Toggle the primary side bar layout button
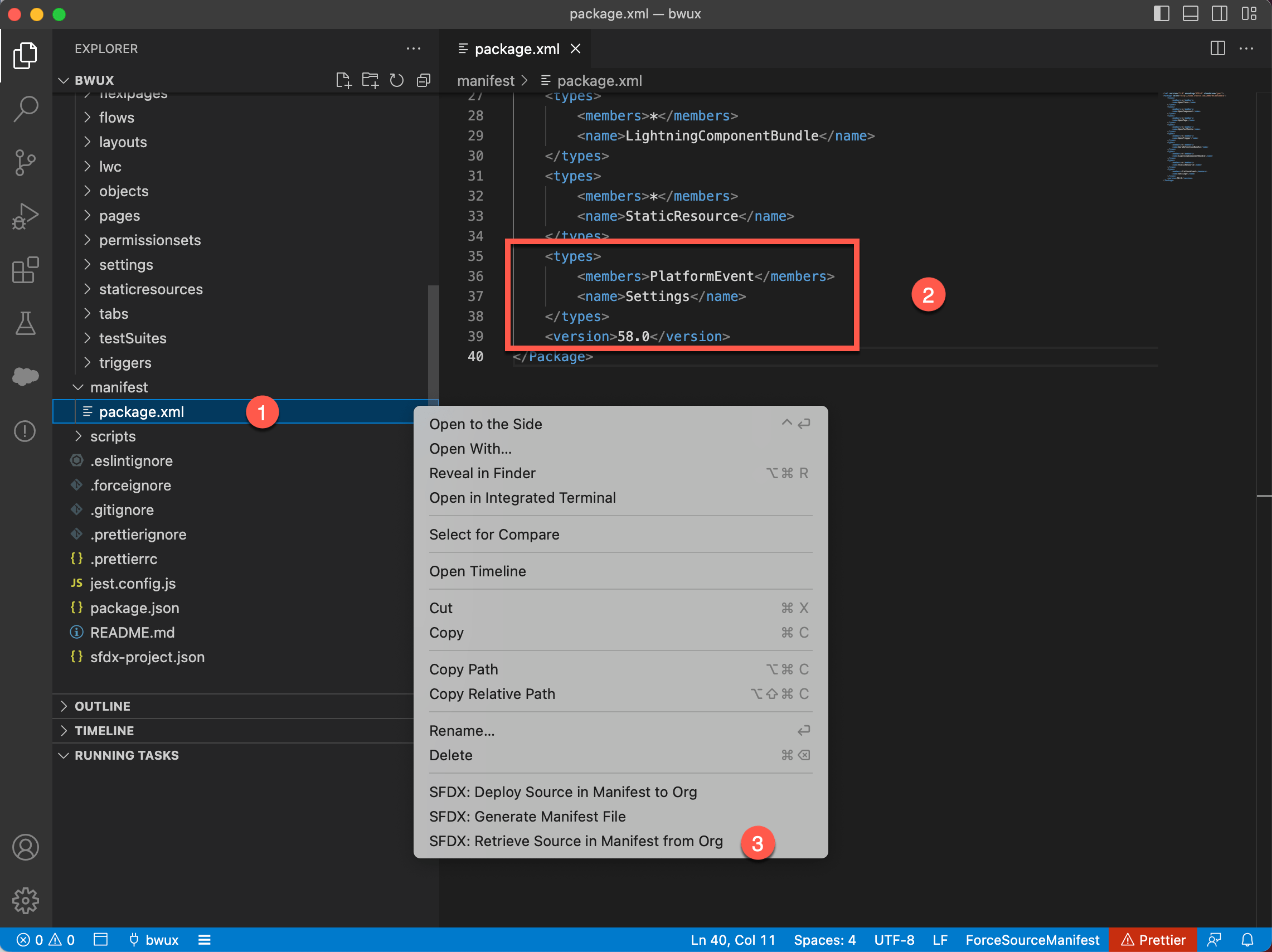Viewport: 1272px width, 952px height. pos(1161,14)
